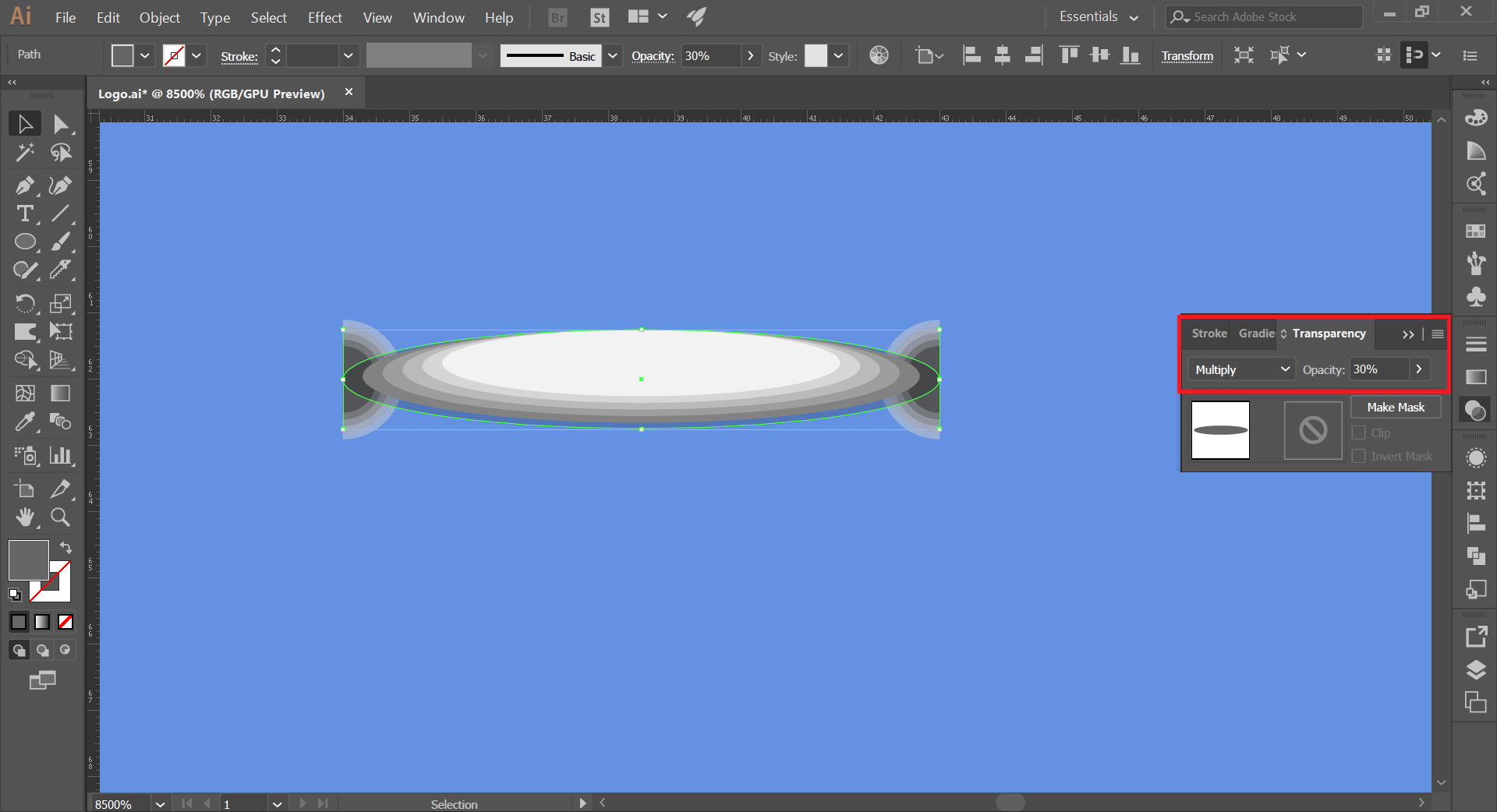Expand control bar Opacity slider arrow
The width and height of the screenshot is (1497, 812).
(750, 55)
